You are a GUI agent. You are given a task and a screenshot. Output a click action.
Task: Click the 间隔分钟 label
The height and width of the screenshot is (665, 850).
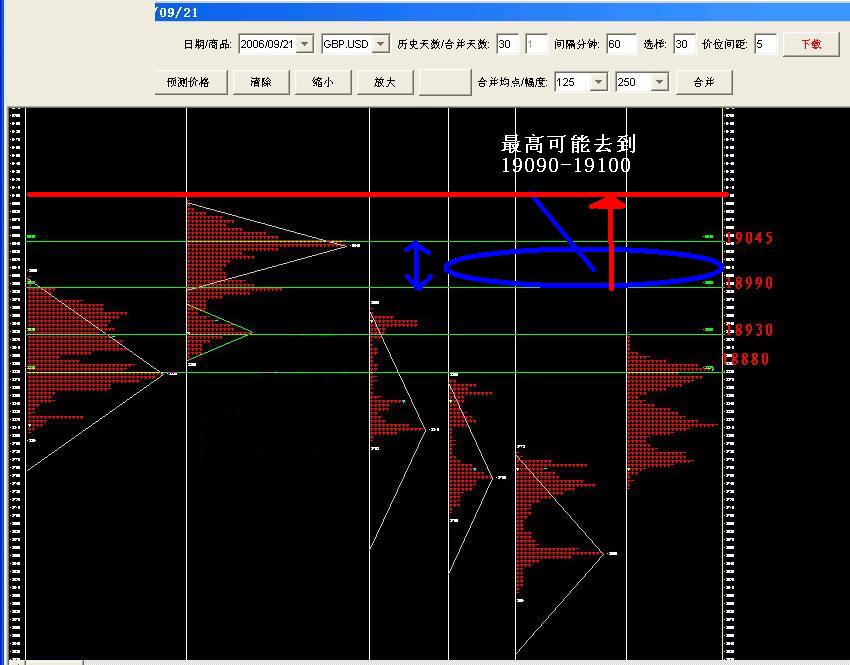coord(576,44)
